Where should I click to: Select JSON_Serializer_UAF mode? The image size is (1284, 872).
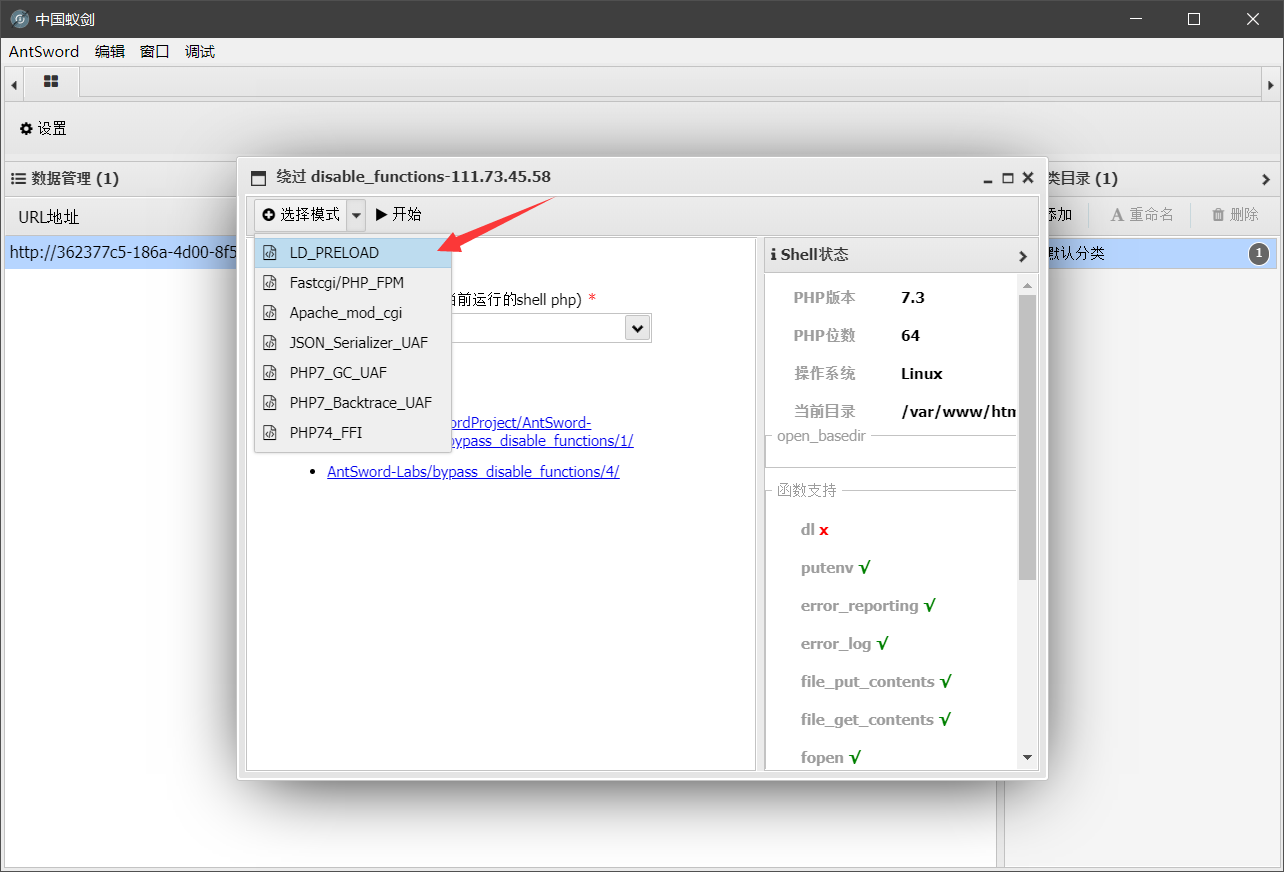click(353, 343)
